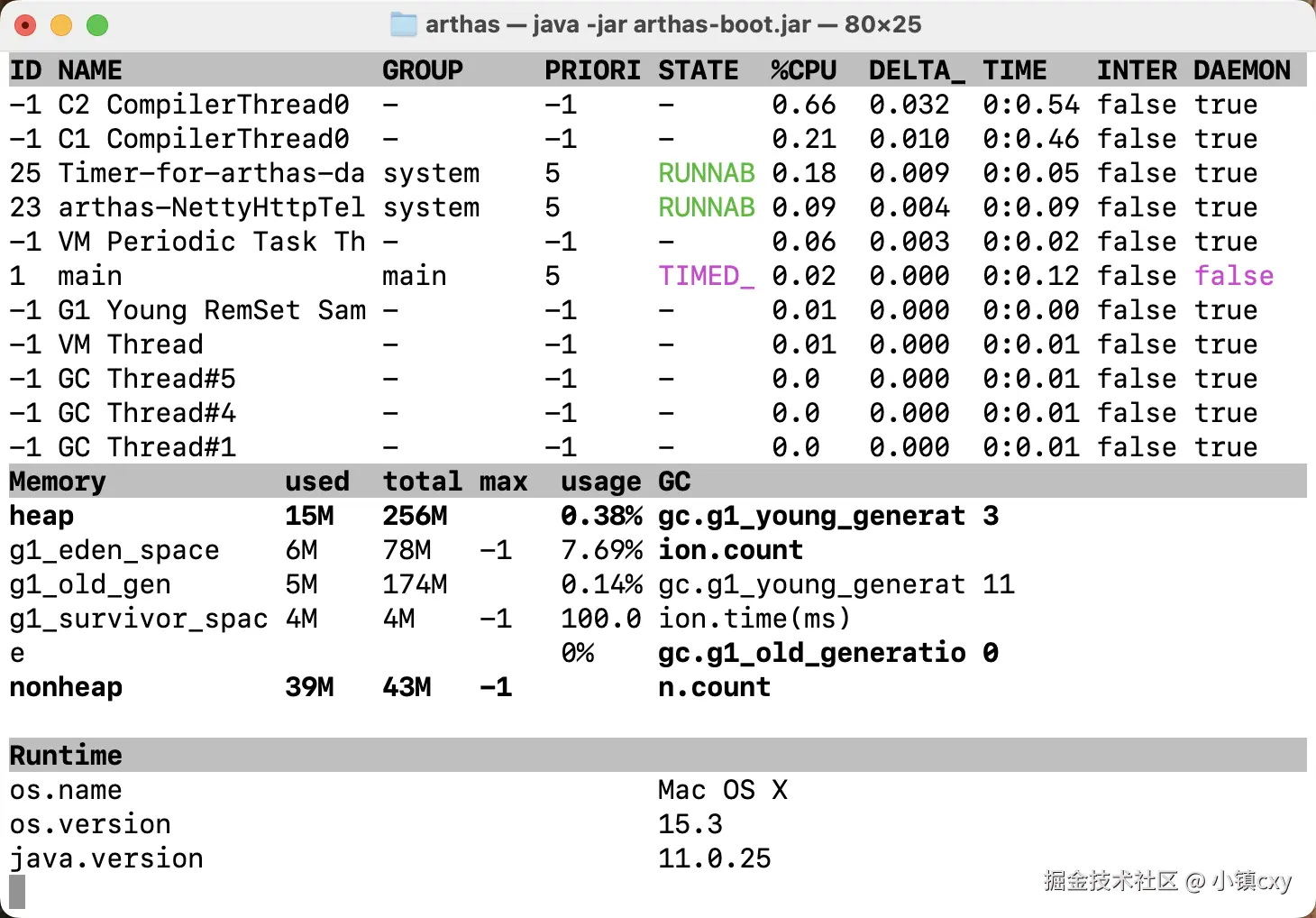The height and width of the screenshot is (918, 1316).
Task: Click RUNNAB state of arthas-NettyHttpTel thread
Action: (707, 207)
